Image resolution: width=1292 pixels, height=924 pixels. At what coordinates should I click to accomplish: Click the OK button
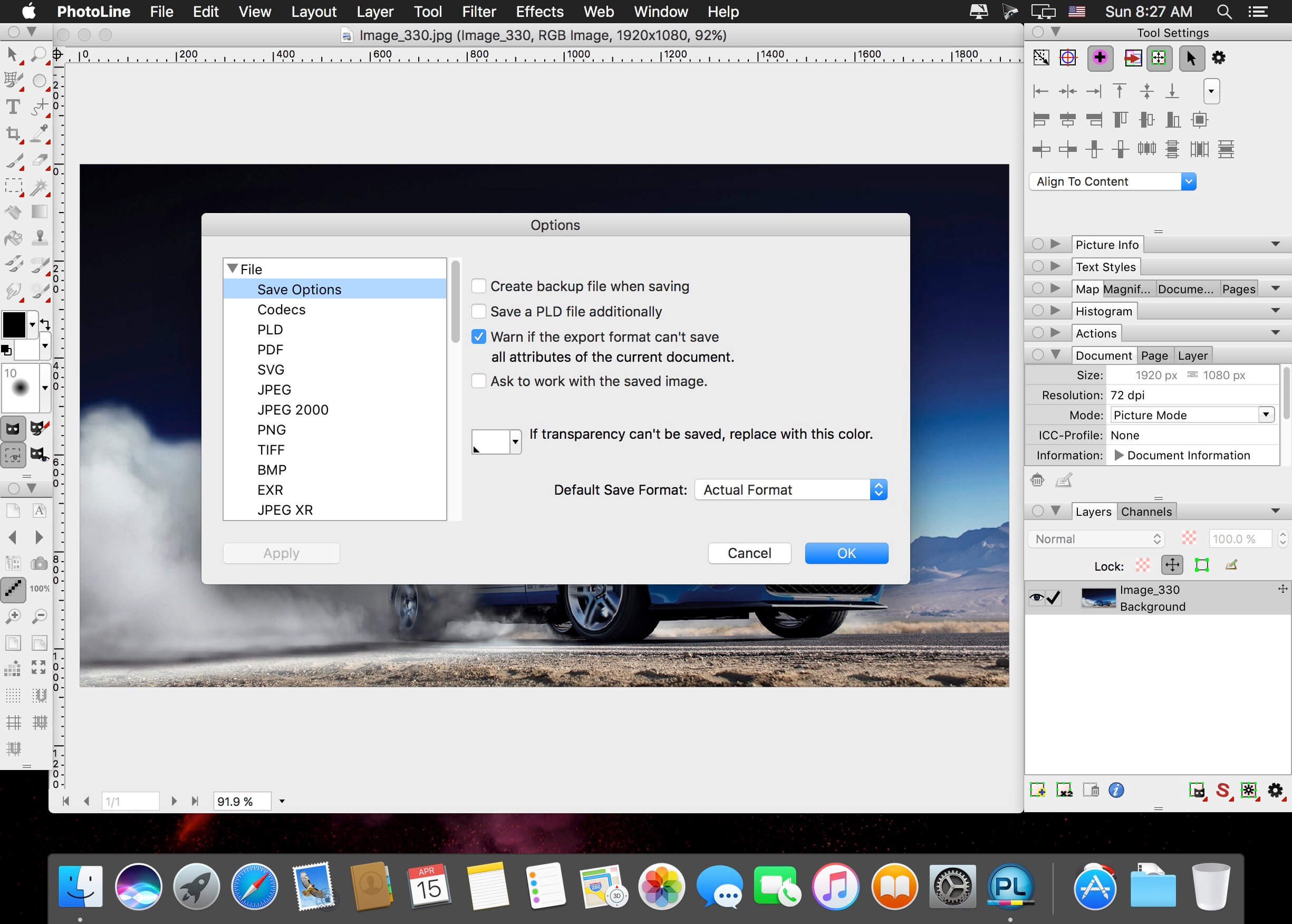coord(846,553)
